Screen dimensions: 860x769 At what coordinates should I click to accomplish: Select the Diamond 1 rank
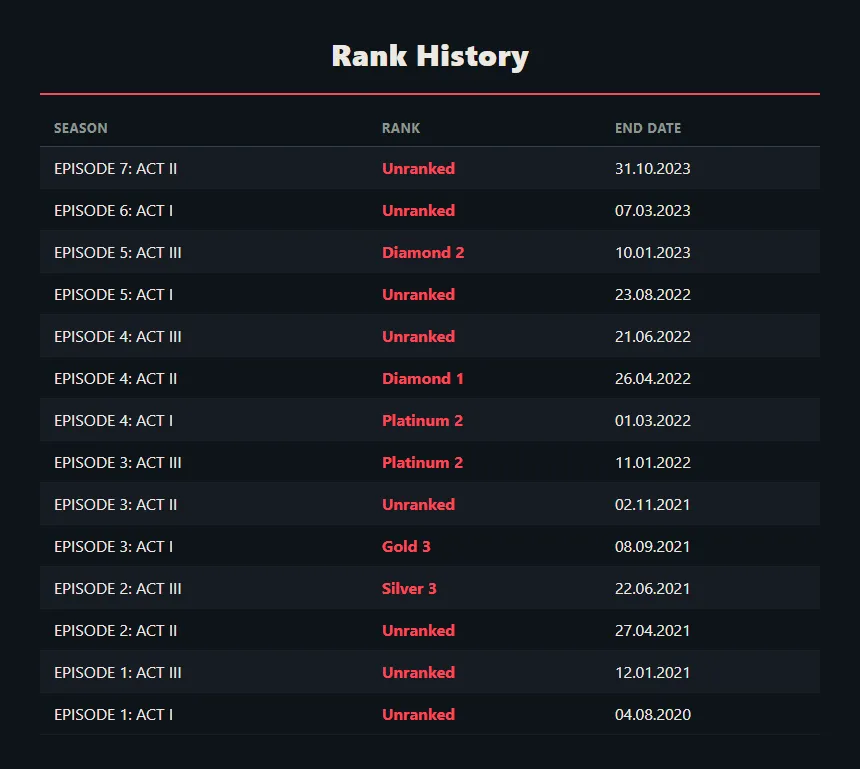point(423,378)
